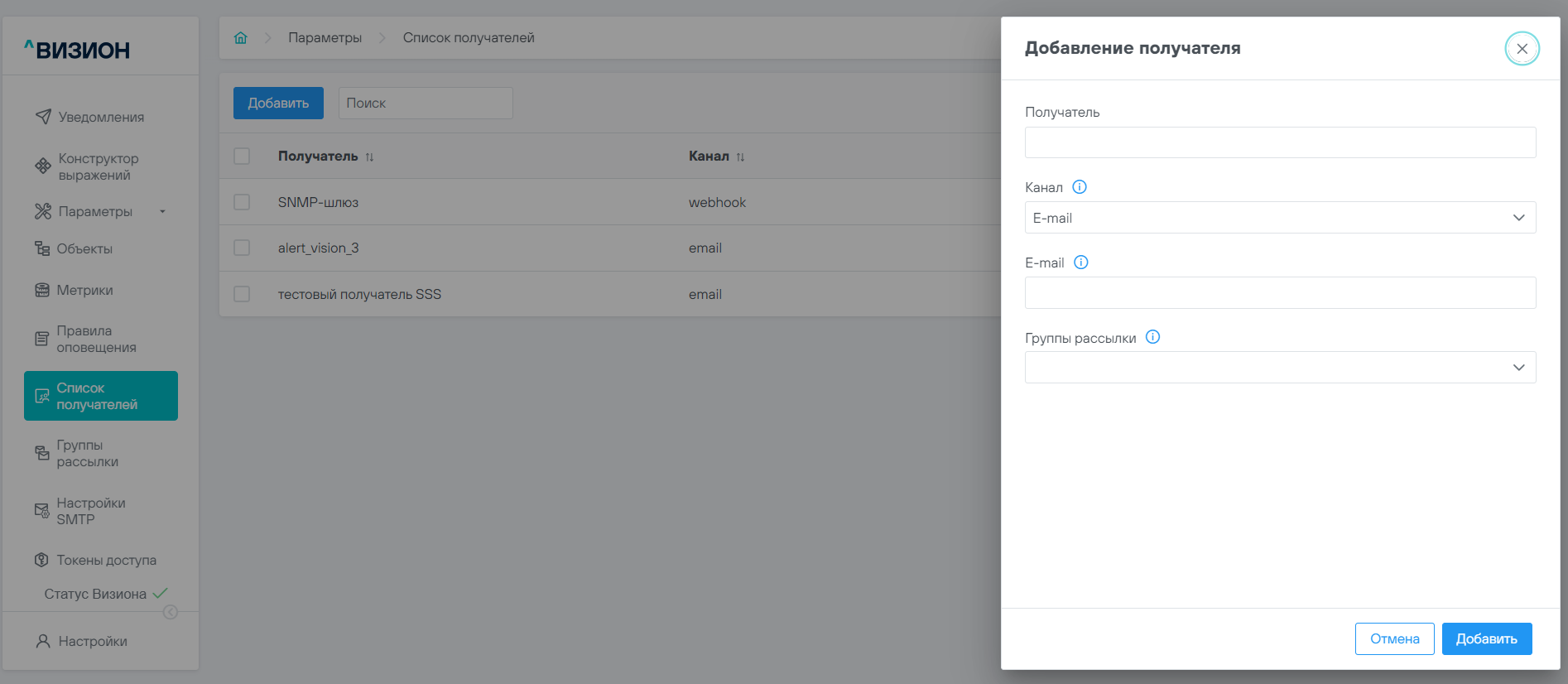
Task: Click the home icon in breadcrumb
Action: [x=241, y=38]
